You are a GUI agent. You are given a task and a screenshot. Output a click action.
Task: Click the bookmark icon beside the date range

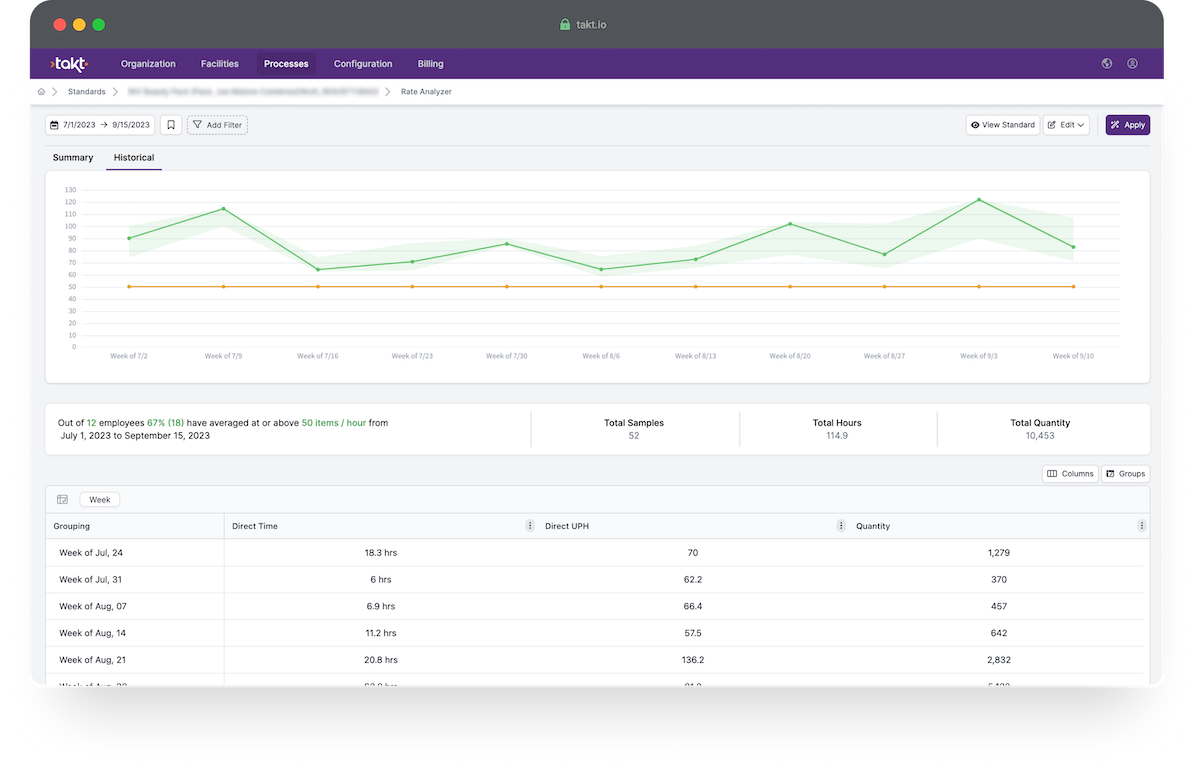pos(171,125)
